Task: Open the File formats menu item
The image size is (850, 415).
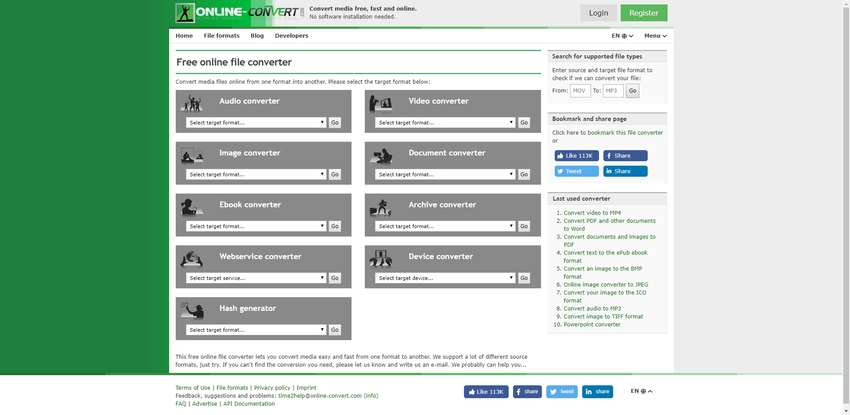Action: click(x=221, y=36)
